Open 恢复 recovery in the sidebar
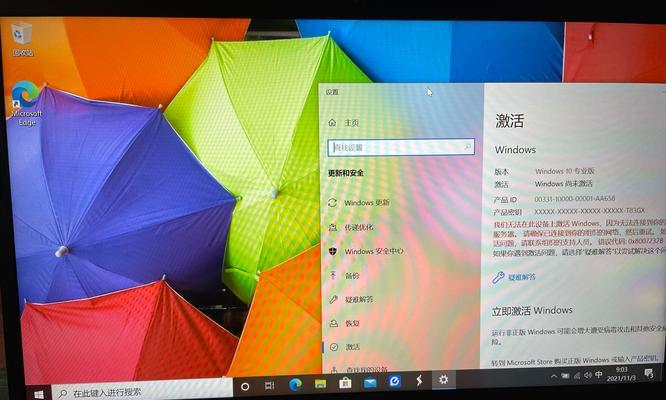 pos(353,323)
